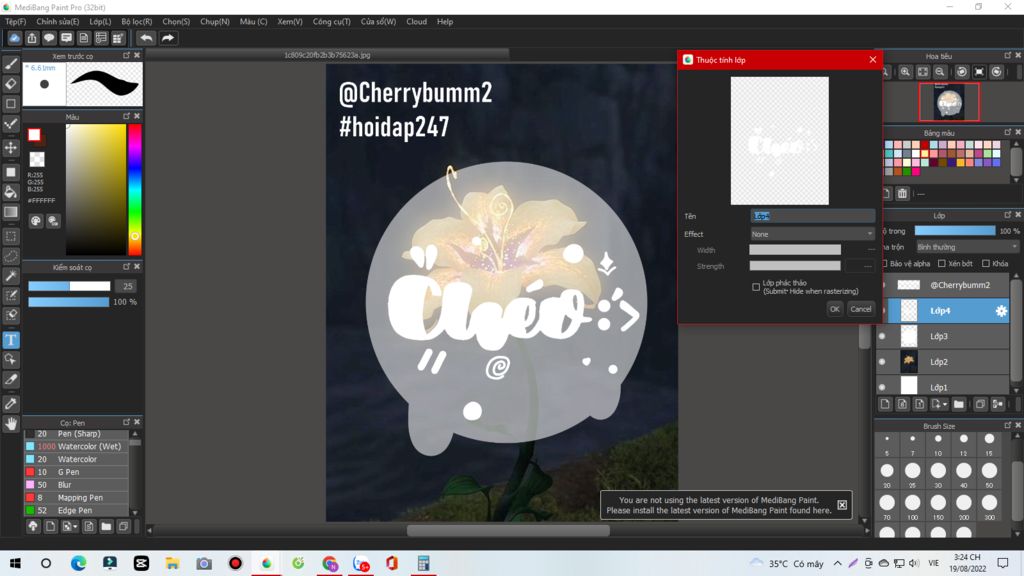Select the Move tool

(11, 148)
